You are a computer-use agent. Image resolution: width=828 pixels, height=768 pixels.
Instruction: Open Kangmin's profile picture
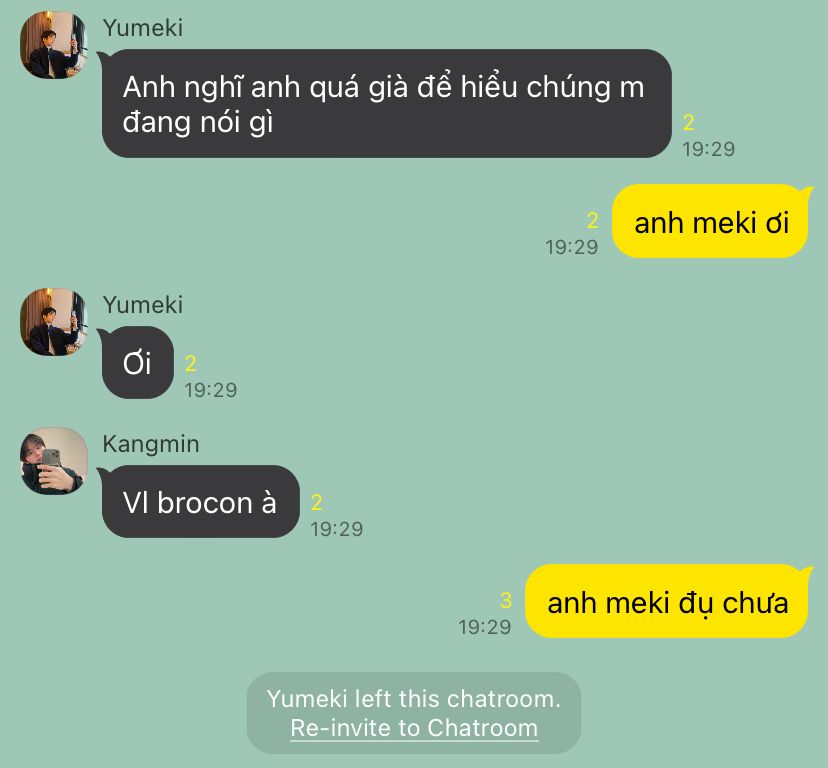[54, 461]
